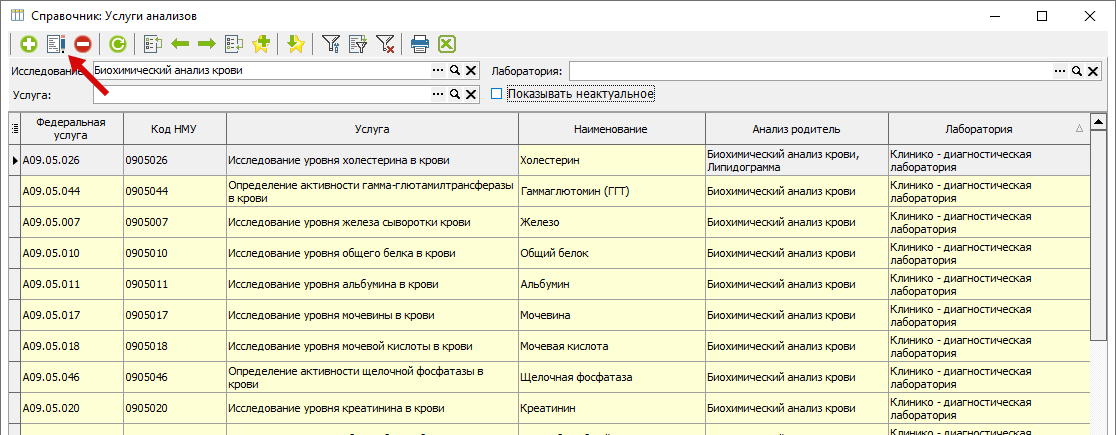Click the red delete record icon

[x=83, y=44]
